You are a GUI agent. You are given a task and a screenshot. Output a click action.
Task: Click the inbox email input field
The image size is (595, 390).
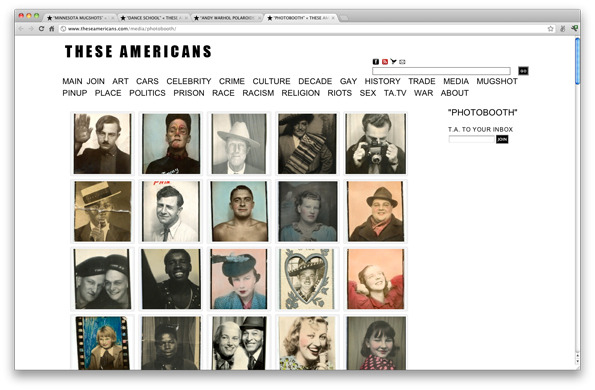(x=472, y=139)
